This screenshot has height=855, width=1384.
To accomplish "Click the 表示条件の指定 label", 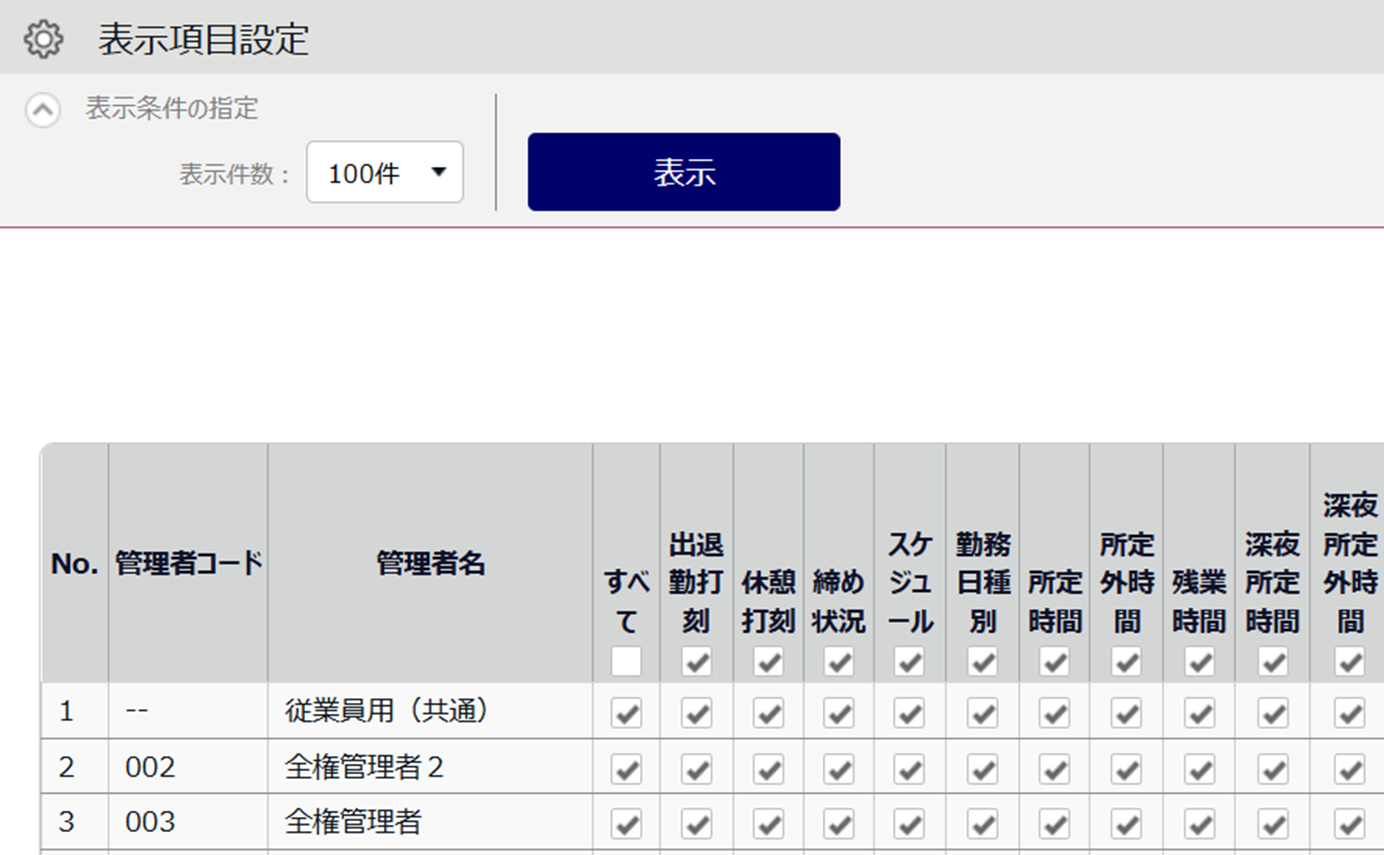I will 172,108.
